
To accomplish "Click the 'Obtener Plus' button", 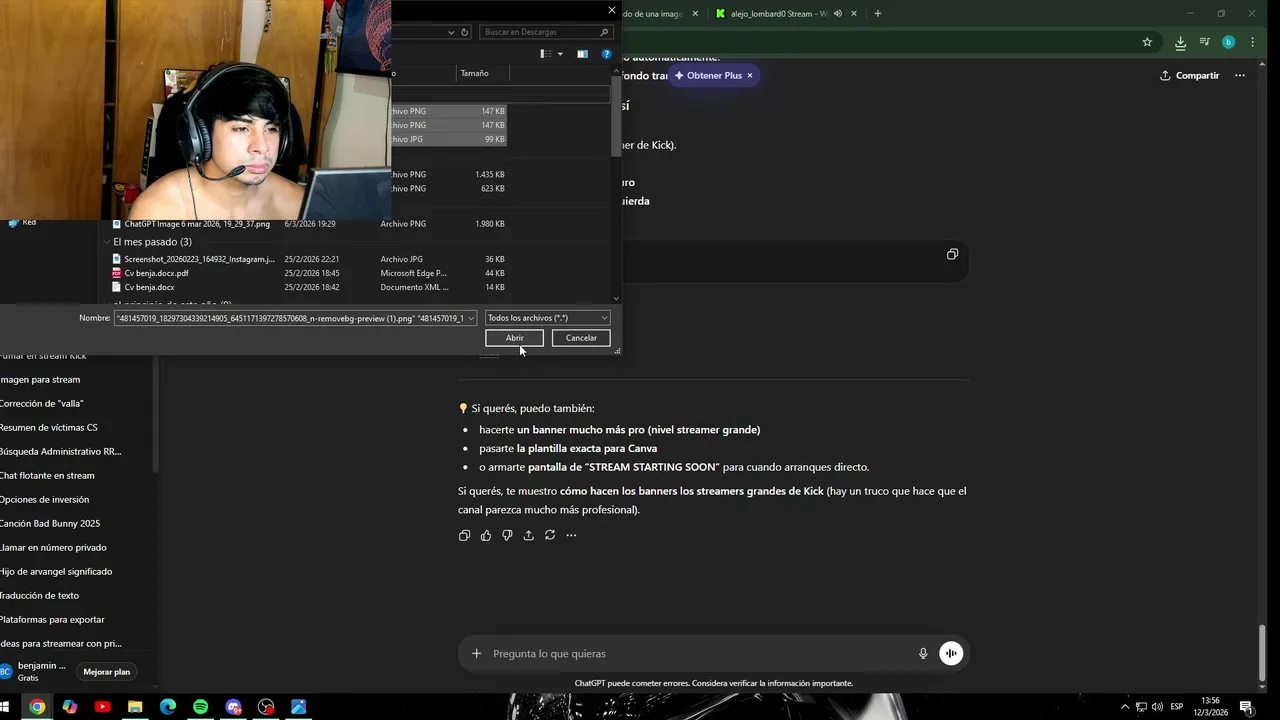I will 708,75.
